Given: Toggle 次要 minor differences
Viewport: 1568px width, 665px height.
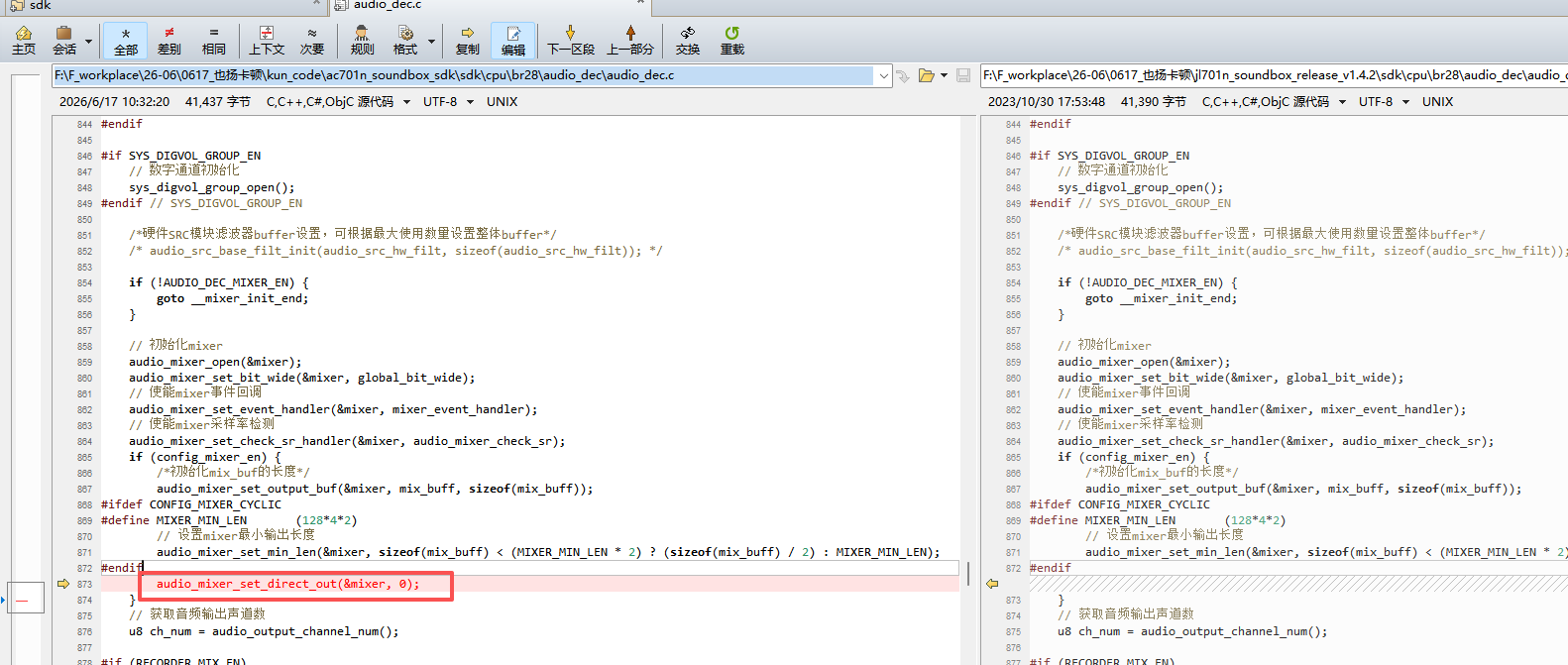Looking at the screenshot, I should tap(312, 41).
